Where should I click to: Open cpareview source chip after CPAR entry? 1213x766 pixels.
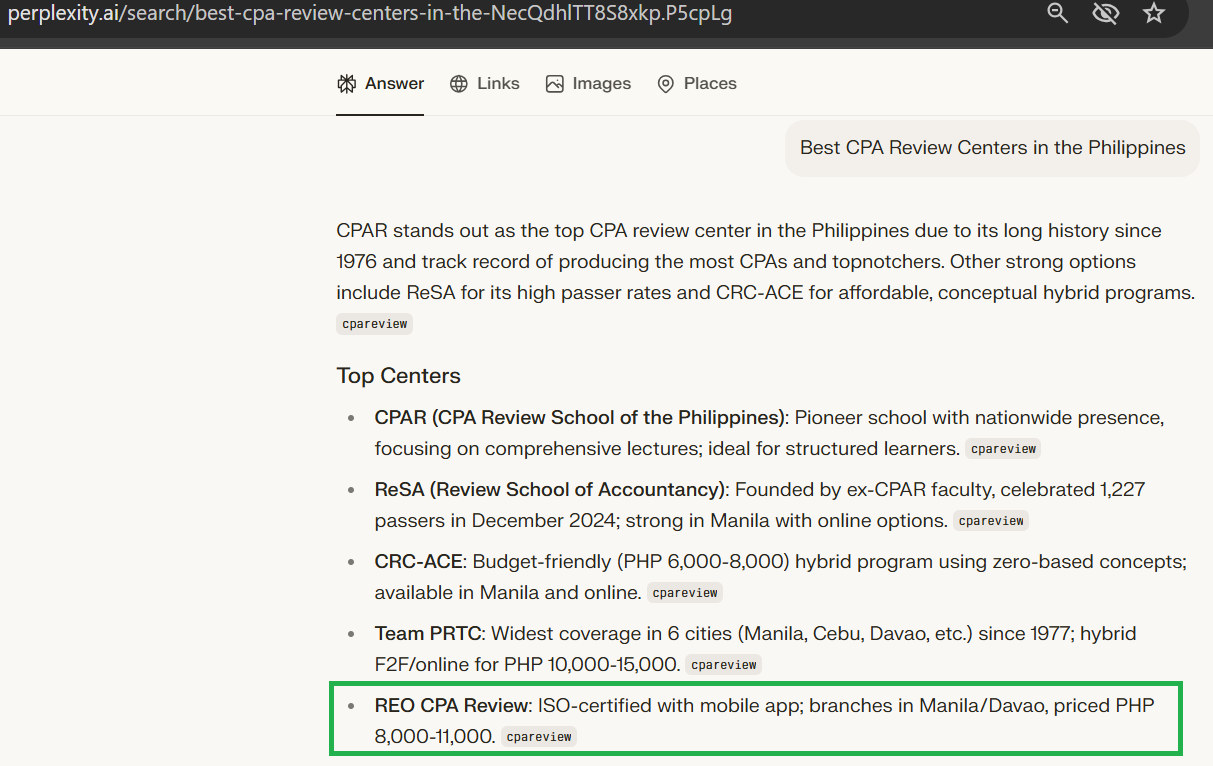pyautogui.click(x=1003, y=449)
